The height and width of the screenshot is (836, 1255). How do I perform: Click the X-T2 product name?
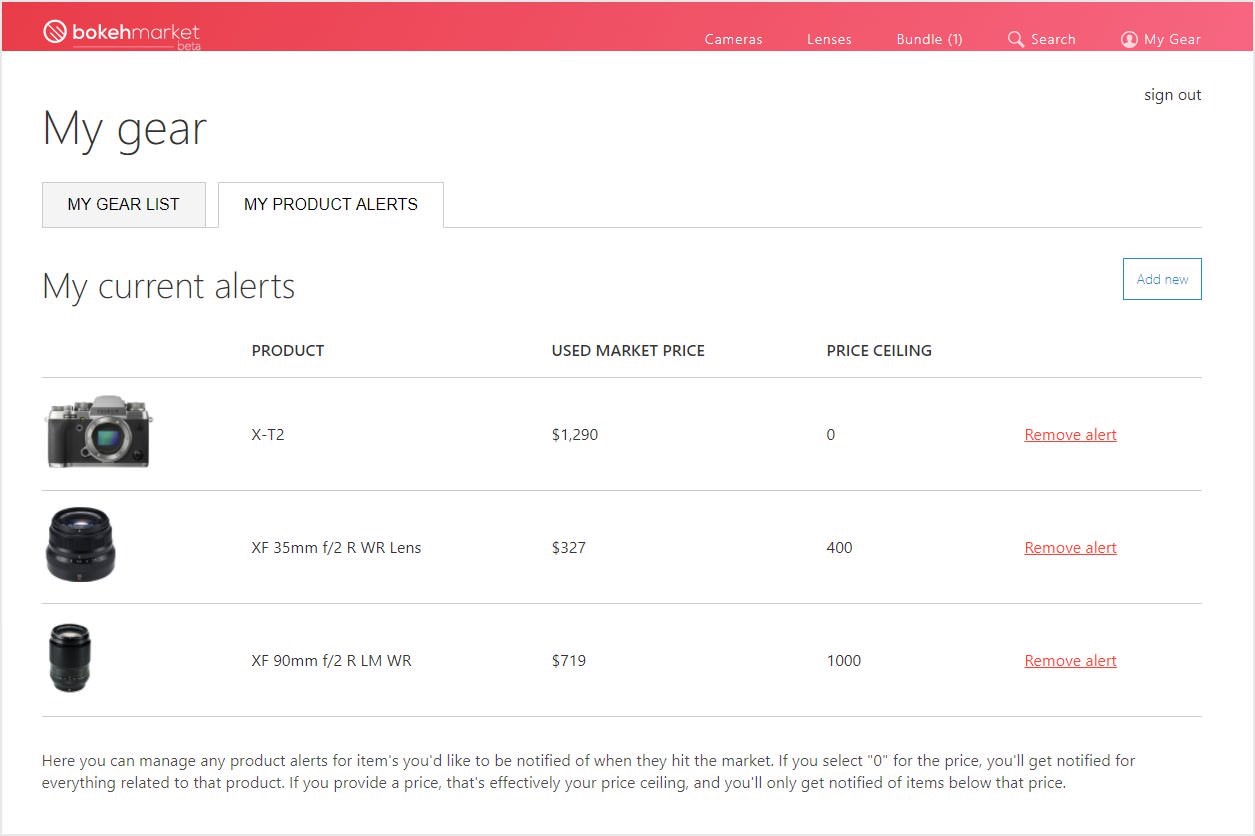coord(267,434)
